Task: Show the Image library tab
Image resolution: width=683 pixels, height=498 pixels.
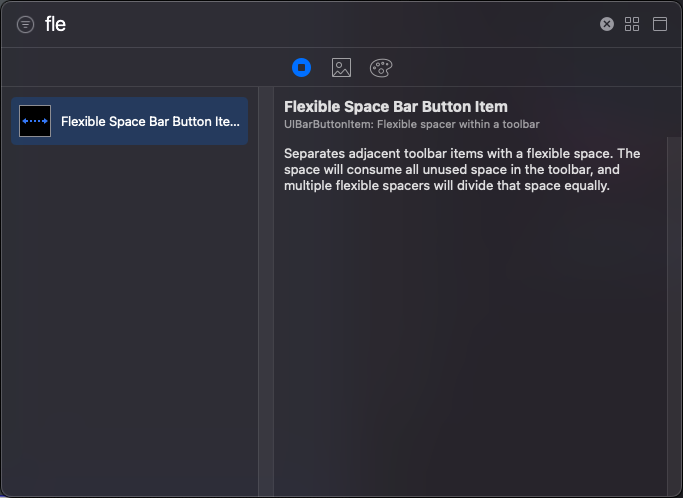Action: click(x=341, y=68)
